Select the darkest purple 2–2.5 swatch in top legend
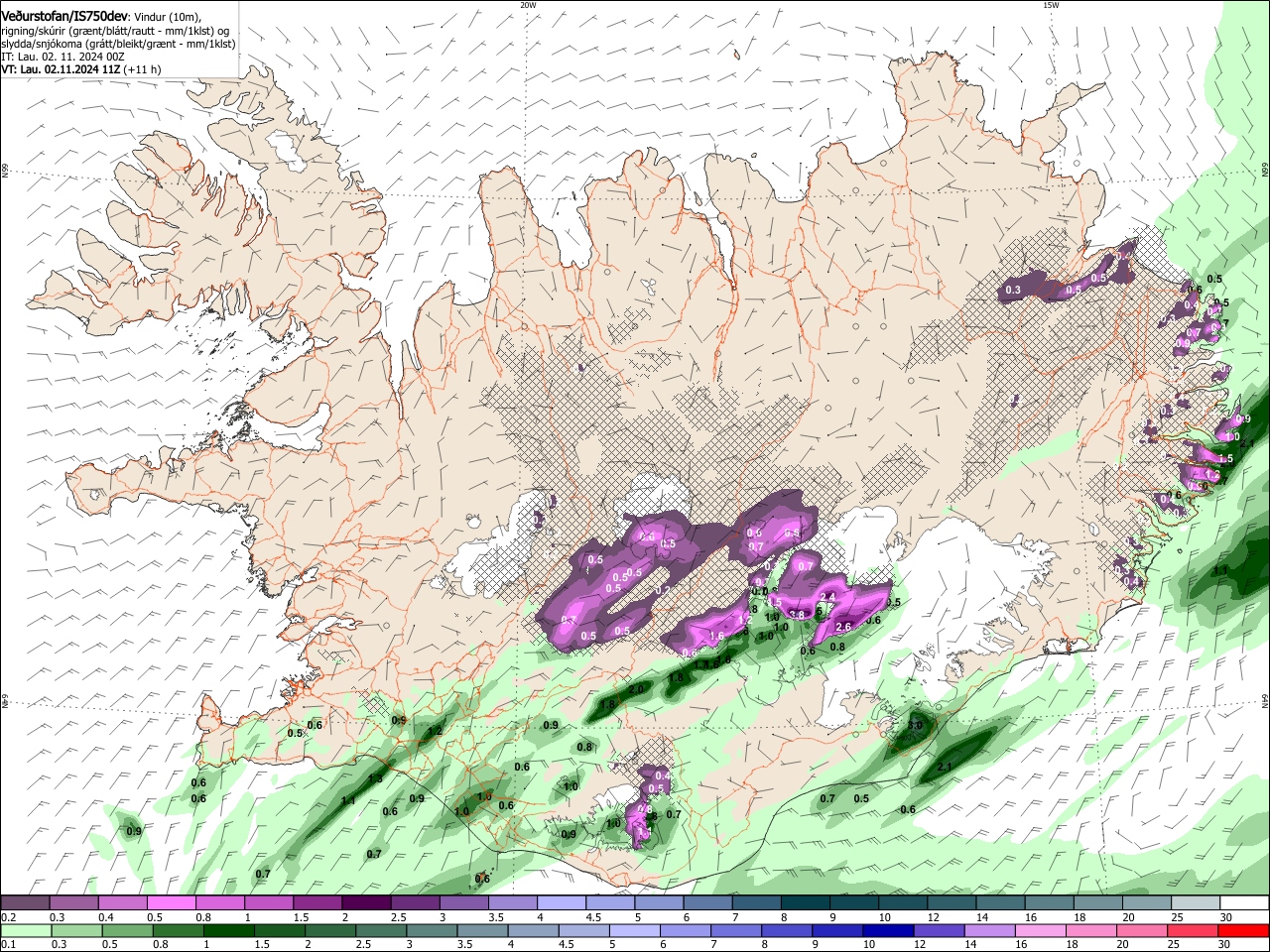 coord(365,903)
